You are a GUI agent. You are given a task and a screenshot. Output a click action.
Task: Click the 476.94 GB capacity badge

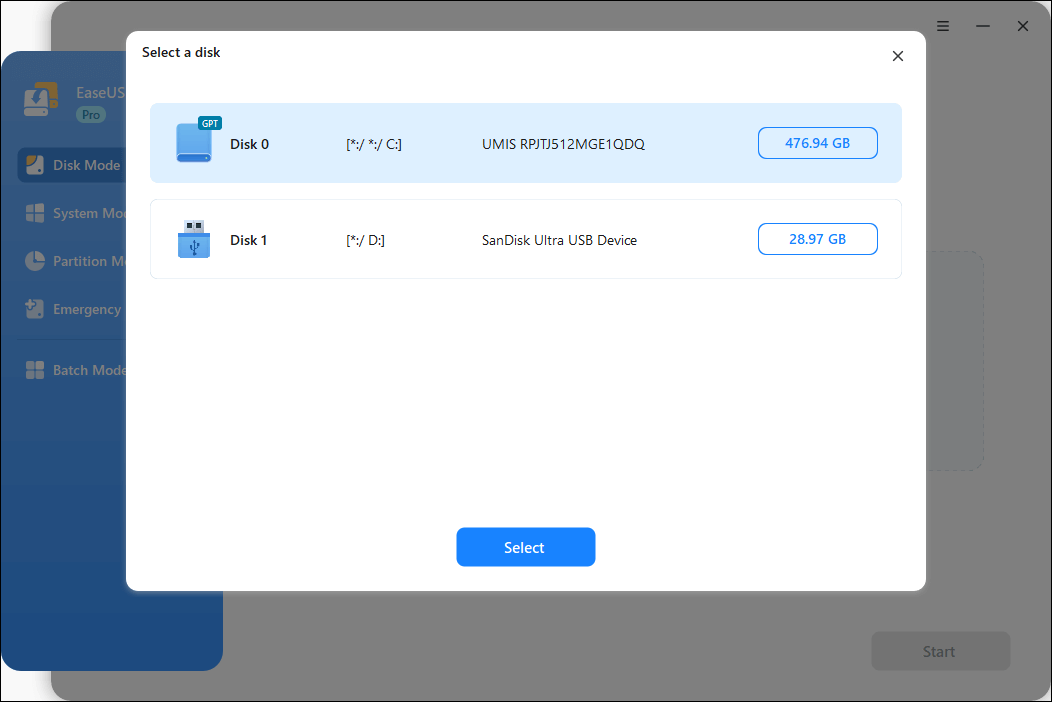(x=817, y=143)
